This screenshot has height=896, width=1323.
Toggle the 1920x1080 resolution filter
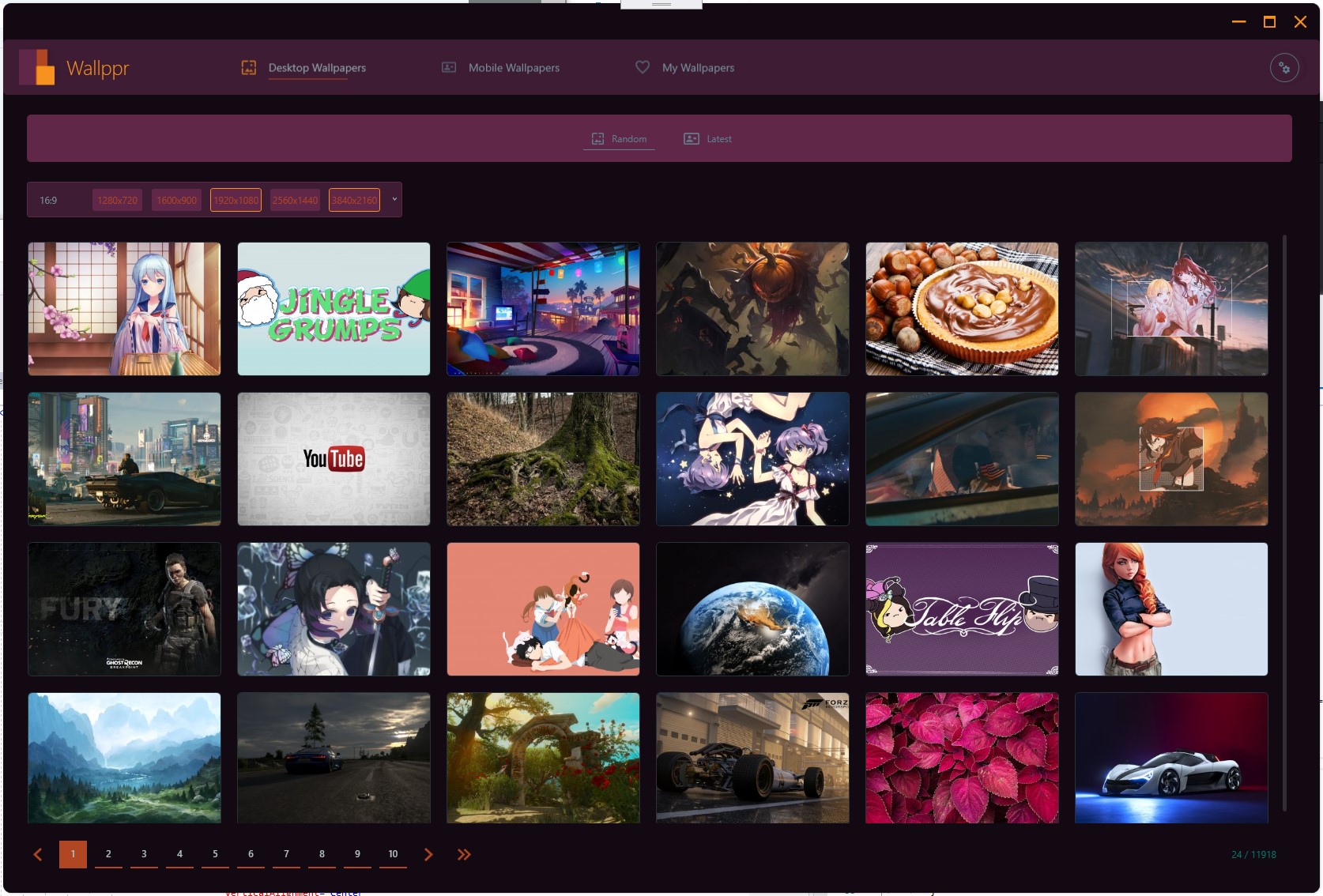click(236, 201)
